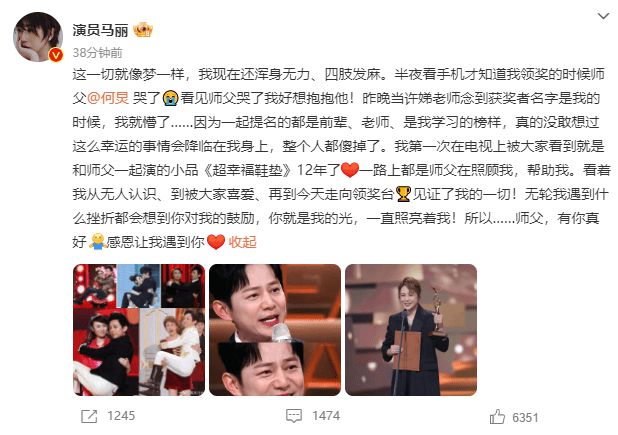Open the 演员马丽 username link
The width and height of the screenshot is (618, 435).
[x=100, y=30]
